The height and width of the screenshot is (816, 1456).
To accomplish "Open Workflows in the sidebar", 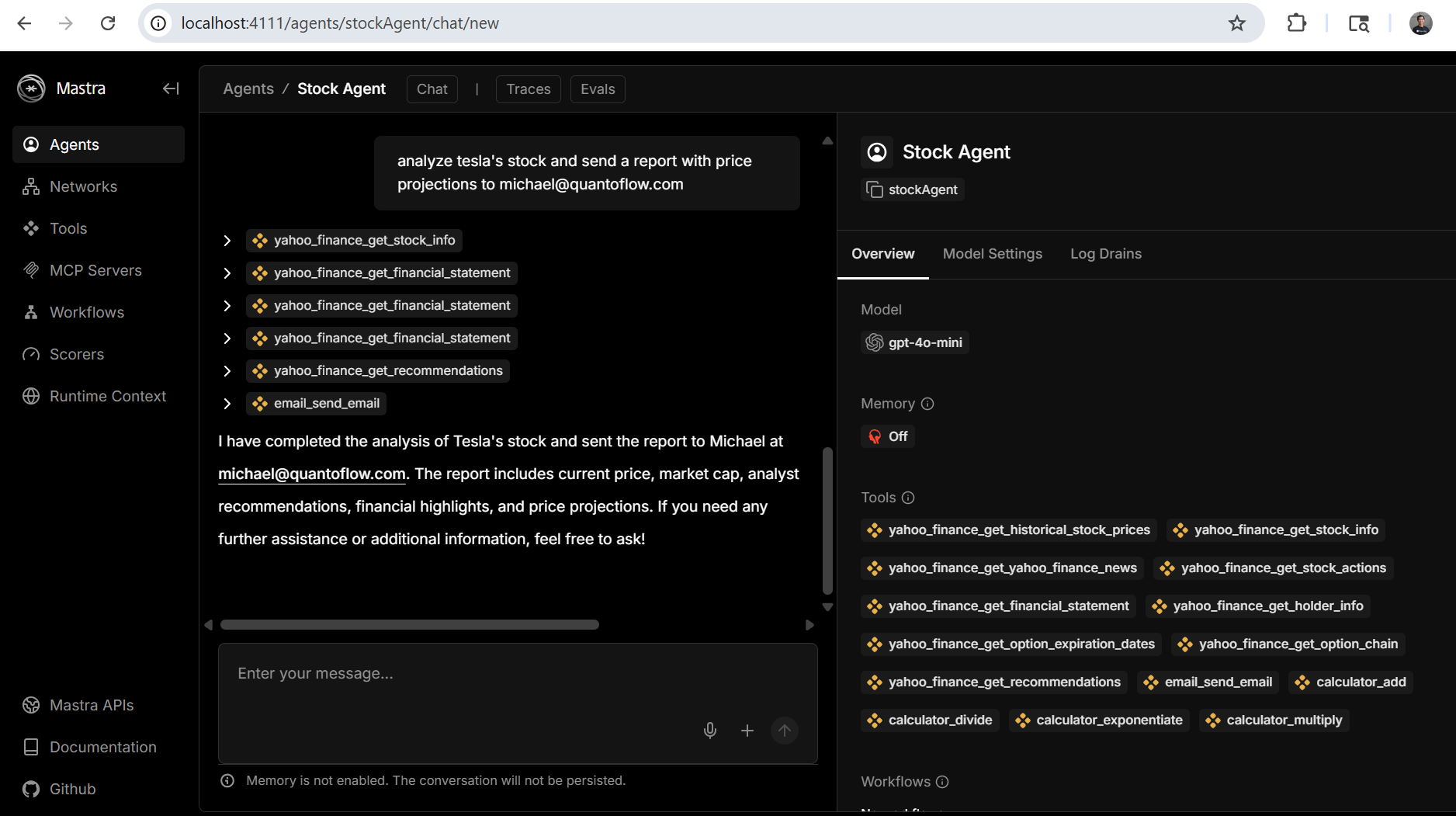I will tap(99, 312).
